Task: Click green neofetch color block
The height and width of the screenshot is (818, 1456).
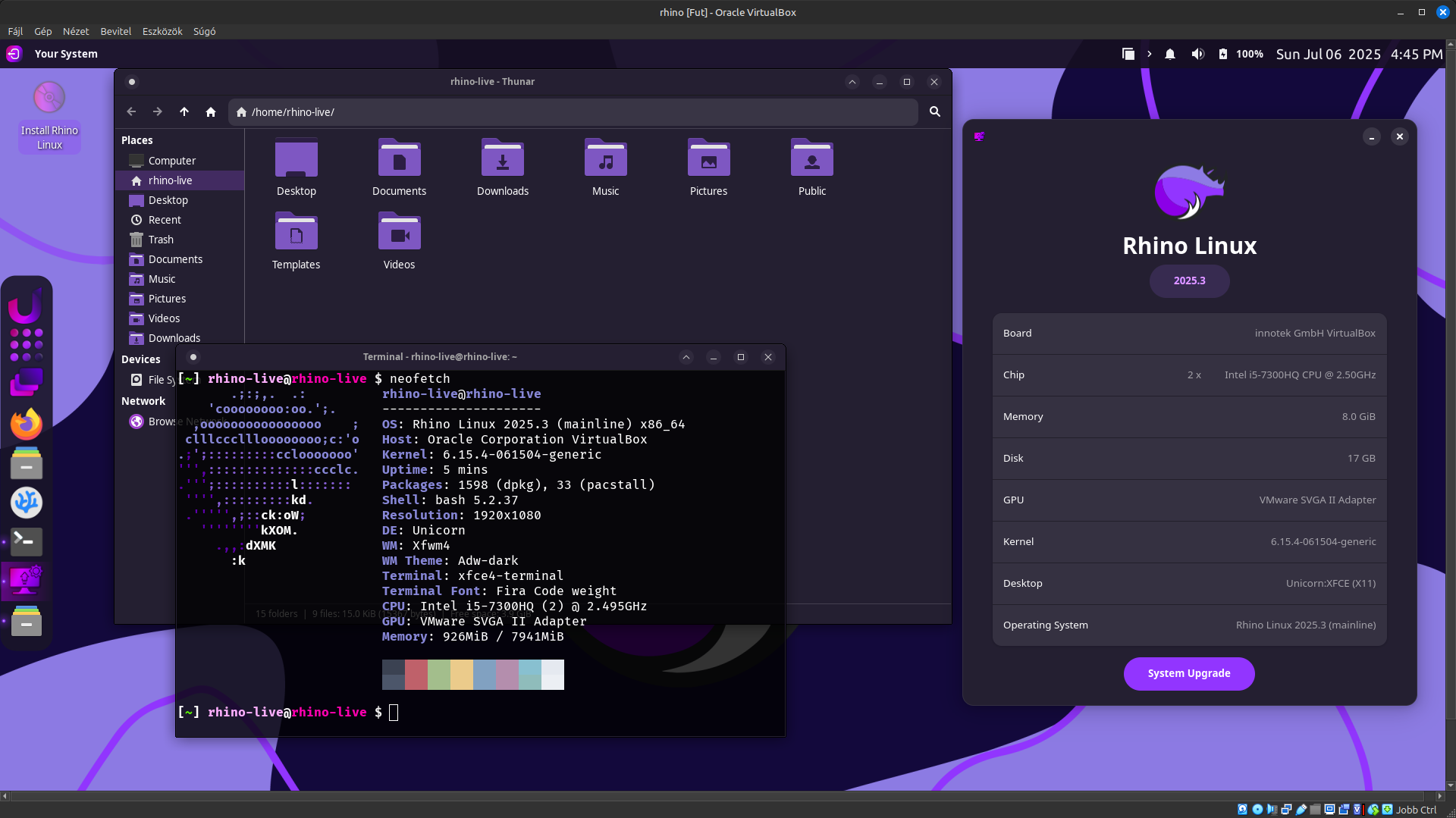Action: tap(439, 674)
